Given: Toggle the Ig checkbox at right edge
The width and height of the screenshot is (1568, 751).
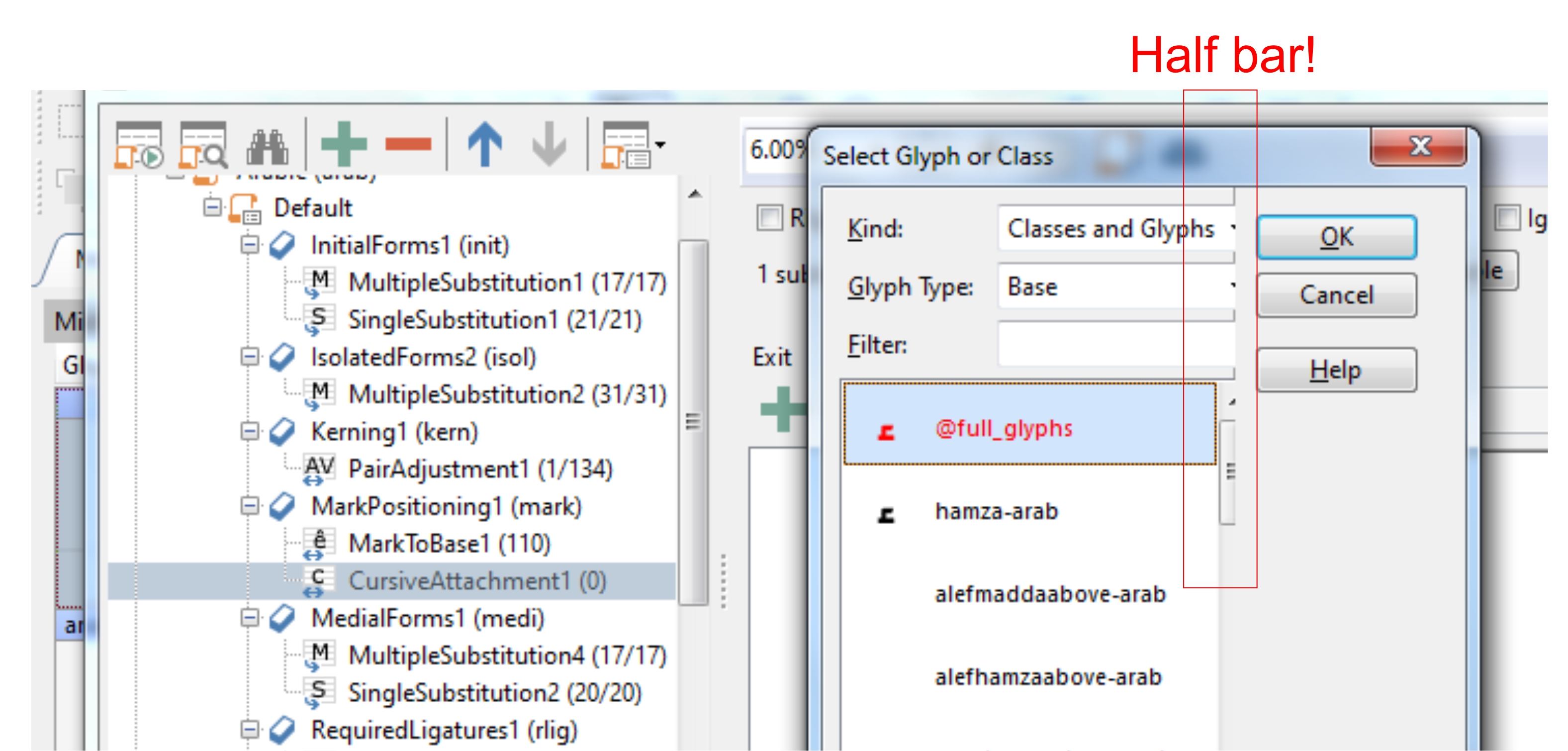Looking at the screenshot, I should 1507,218.
